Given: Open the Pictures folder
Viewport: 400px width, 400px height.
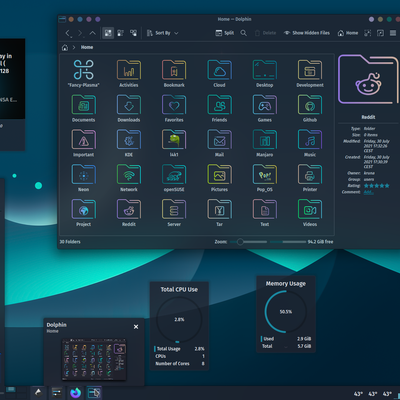Looking at the screenshot, I should 219,178.
